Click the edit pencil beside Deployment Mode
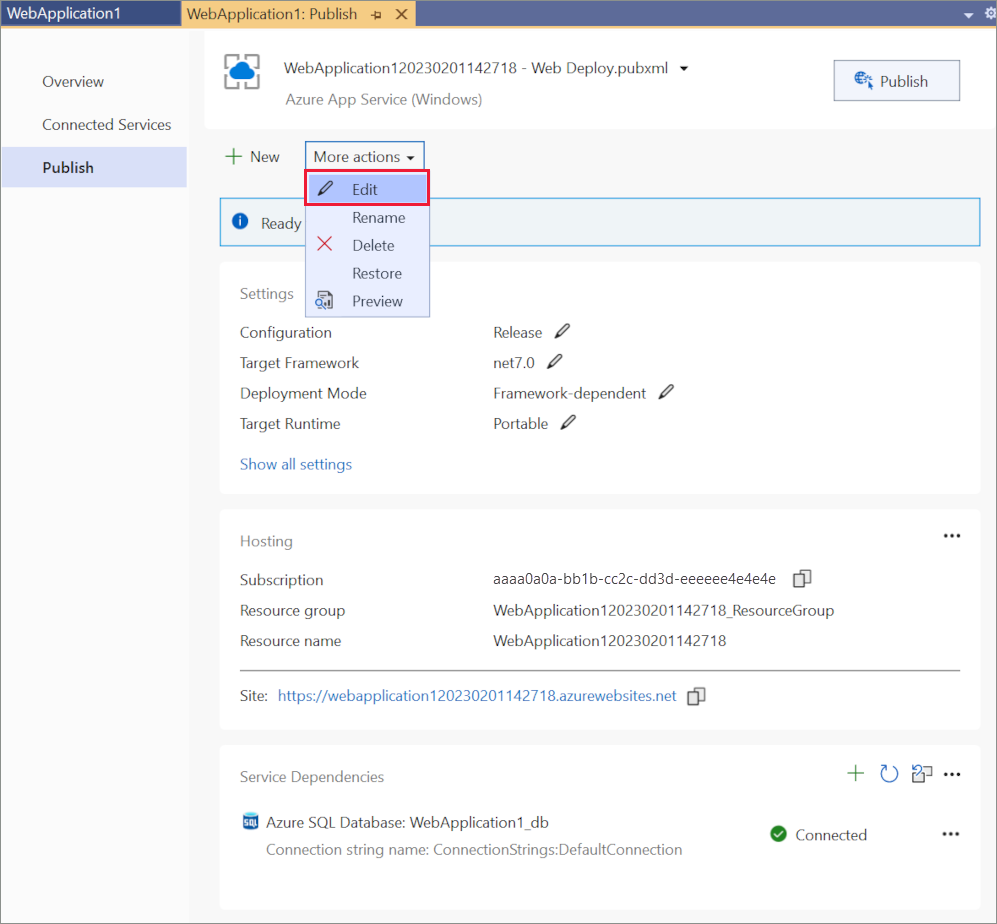Viewport: 997px width, 924px height. [665, 391]
